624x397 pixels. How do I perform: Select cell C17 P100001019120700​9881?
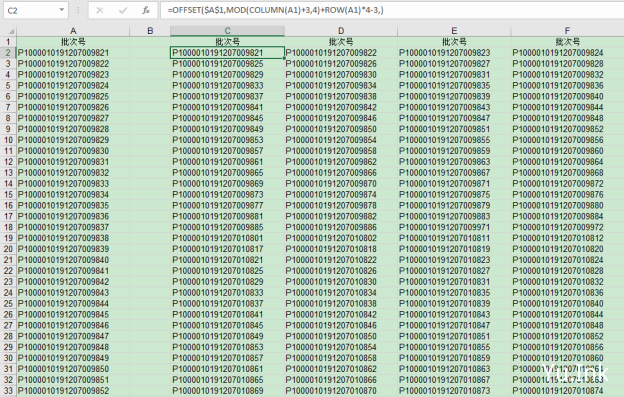point(227,216)
